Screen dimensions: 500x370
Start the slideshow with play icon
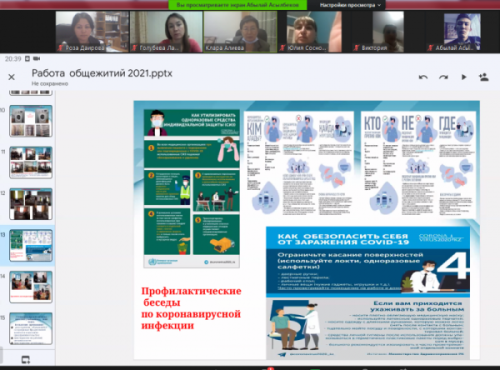click(463, 77)
